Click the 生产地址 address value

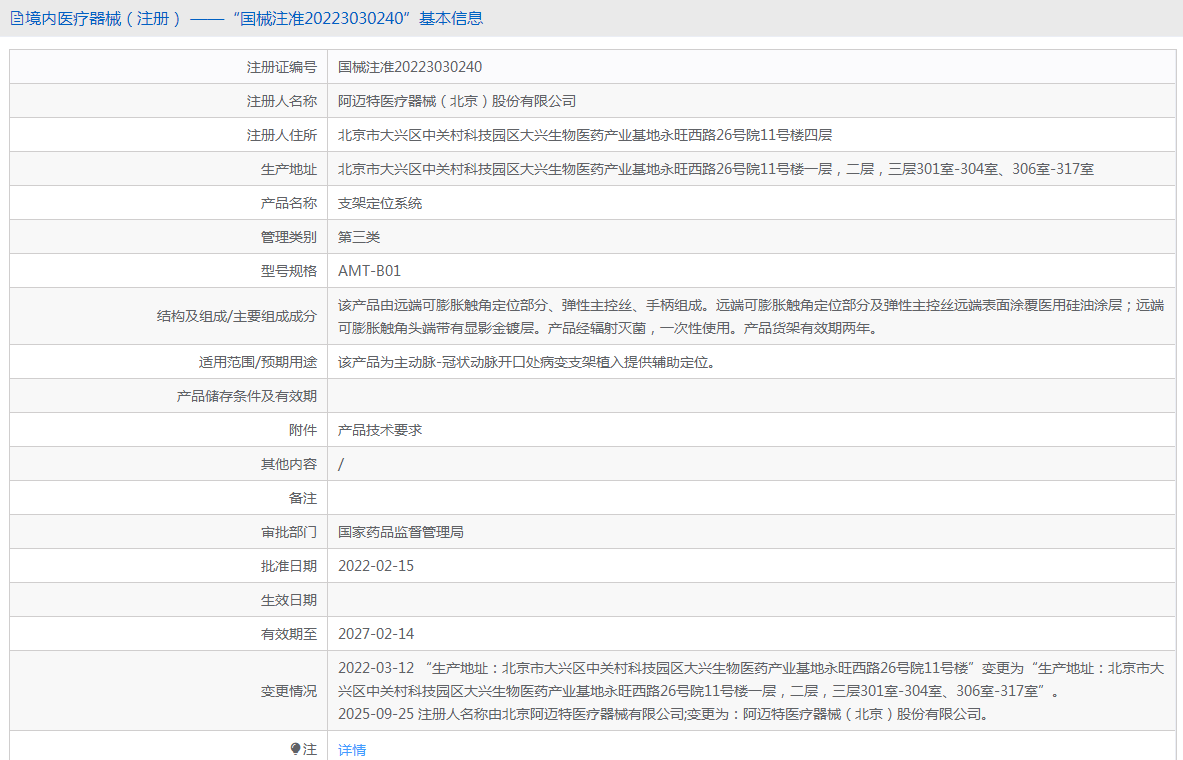[x=716, y=169]
